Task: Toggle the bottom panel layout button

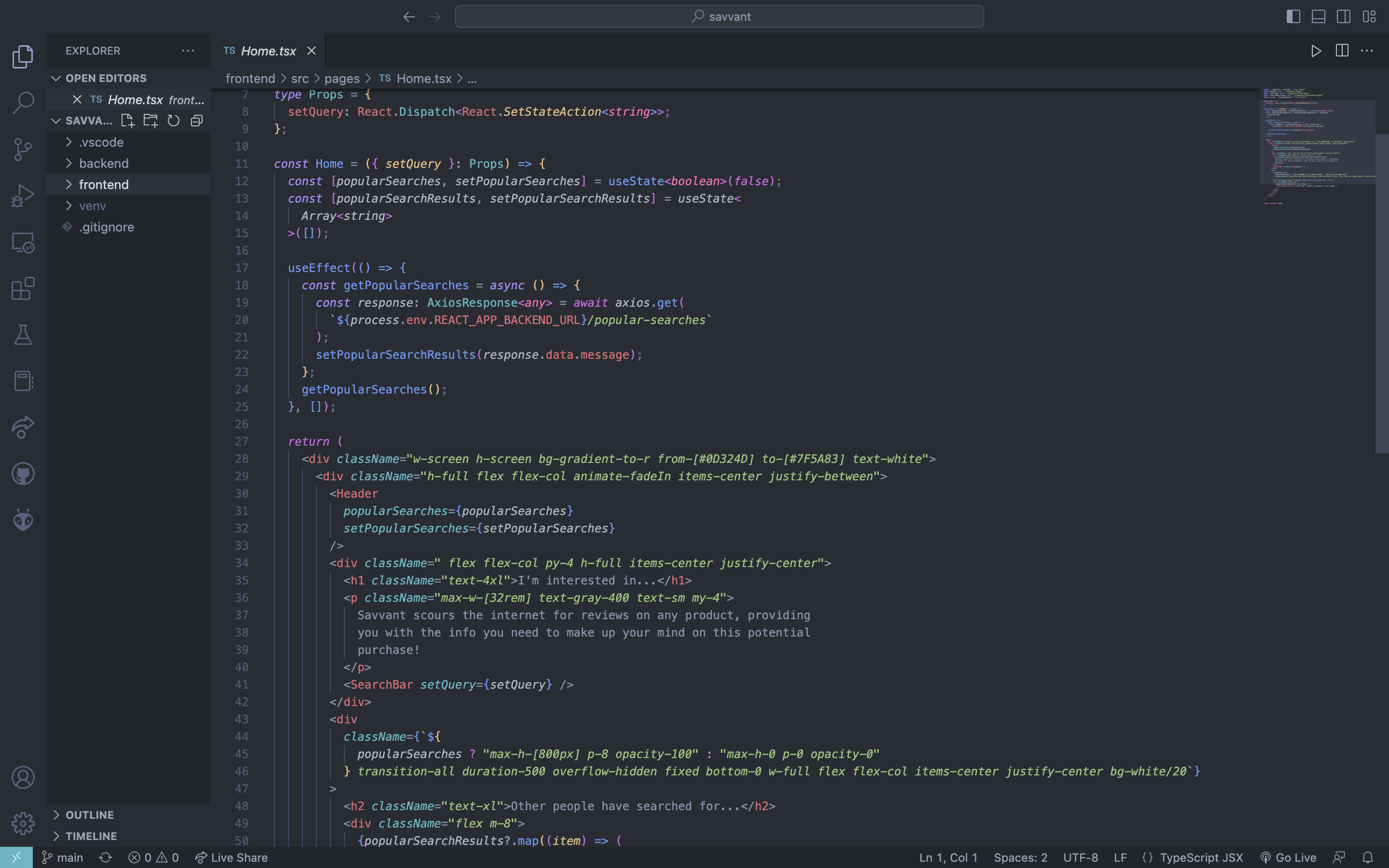Action: coord(1319,17)
